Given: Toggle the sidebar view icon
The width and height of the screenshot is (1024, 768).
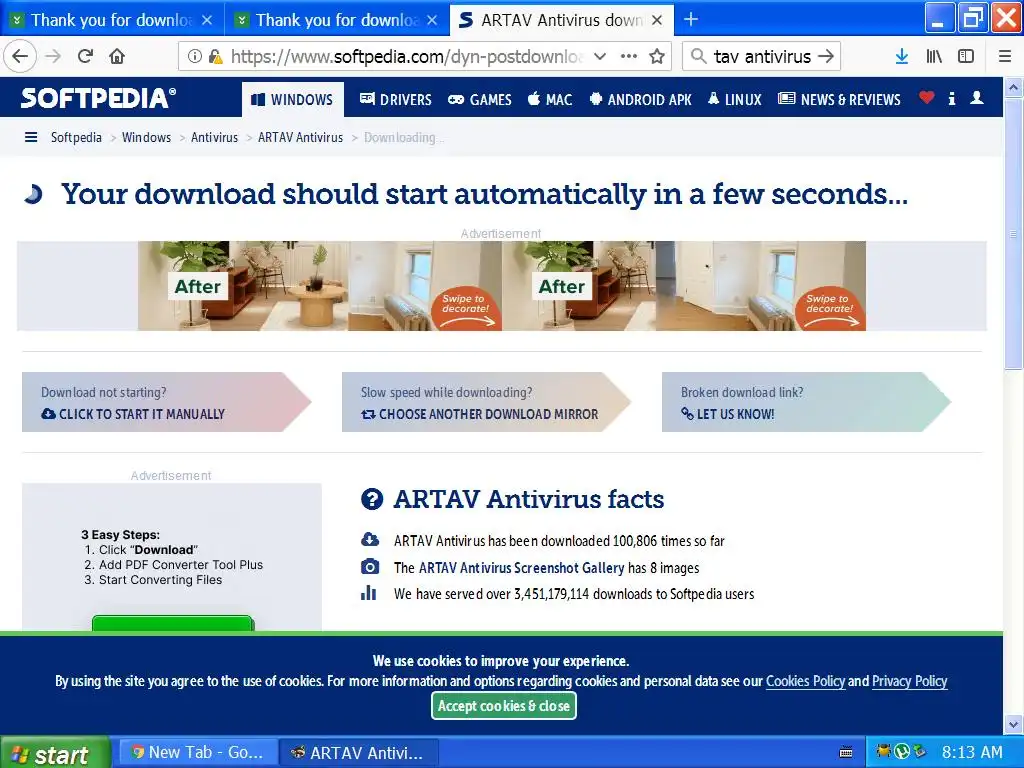Looking at the screenshot, I should (x=966, y=57).
